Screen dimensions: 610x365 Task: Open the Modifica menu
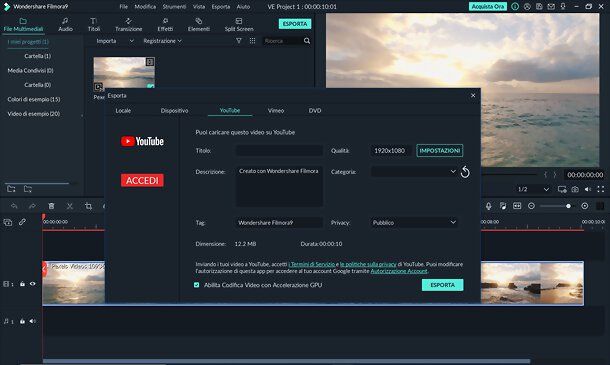point(145,7)
